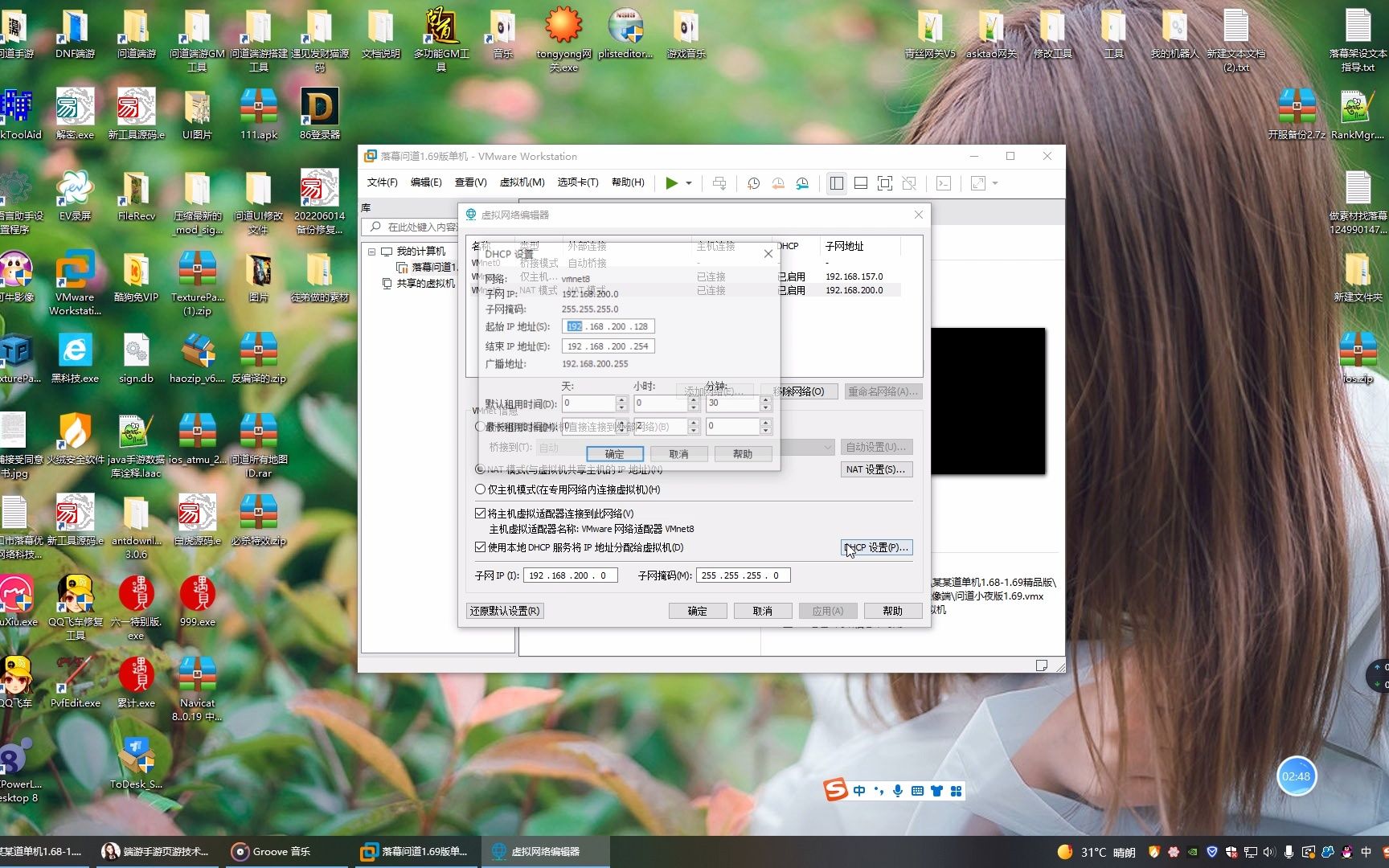
Task: Open 选项卡(T) menu
Action: (x=578, y=182)
